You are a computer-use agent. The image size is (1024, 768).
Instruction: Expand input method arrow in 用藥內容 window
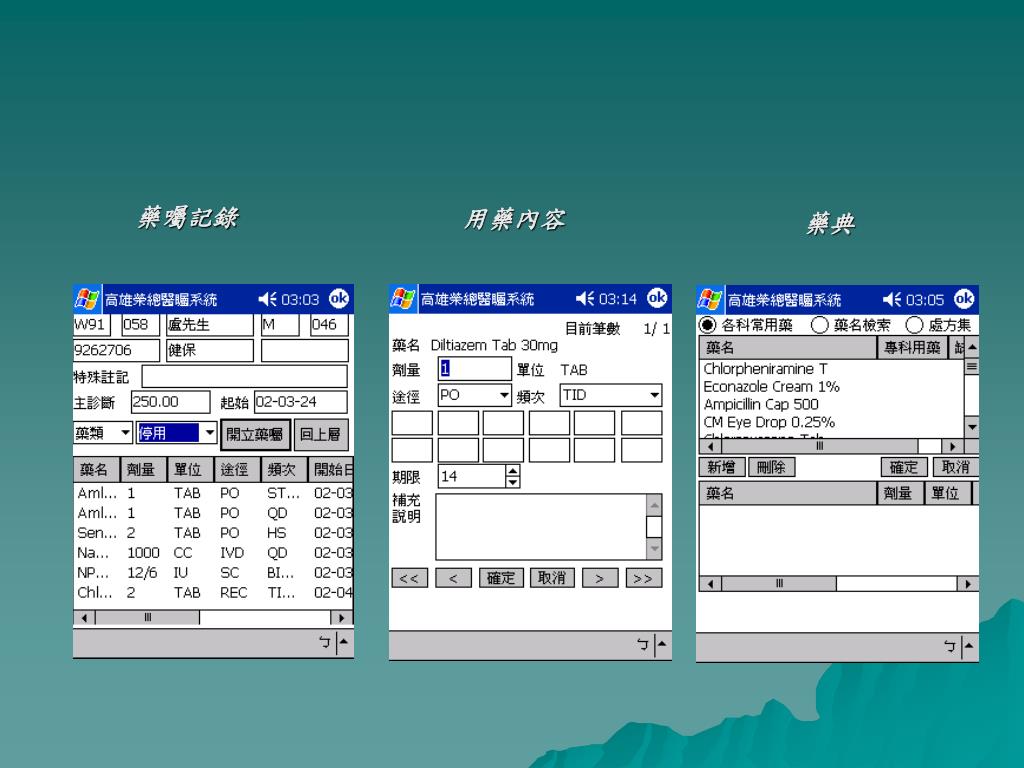pos(662,645)
